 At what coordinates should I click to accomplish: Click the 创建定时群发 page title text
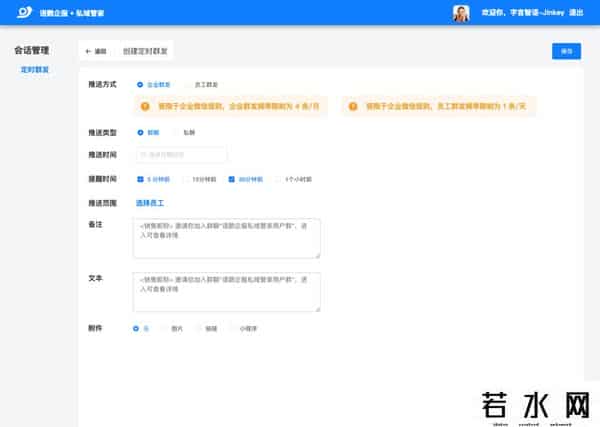point(145,51)
